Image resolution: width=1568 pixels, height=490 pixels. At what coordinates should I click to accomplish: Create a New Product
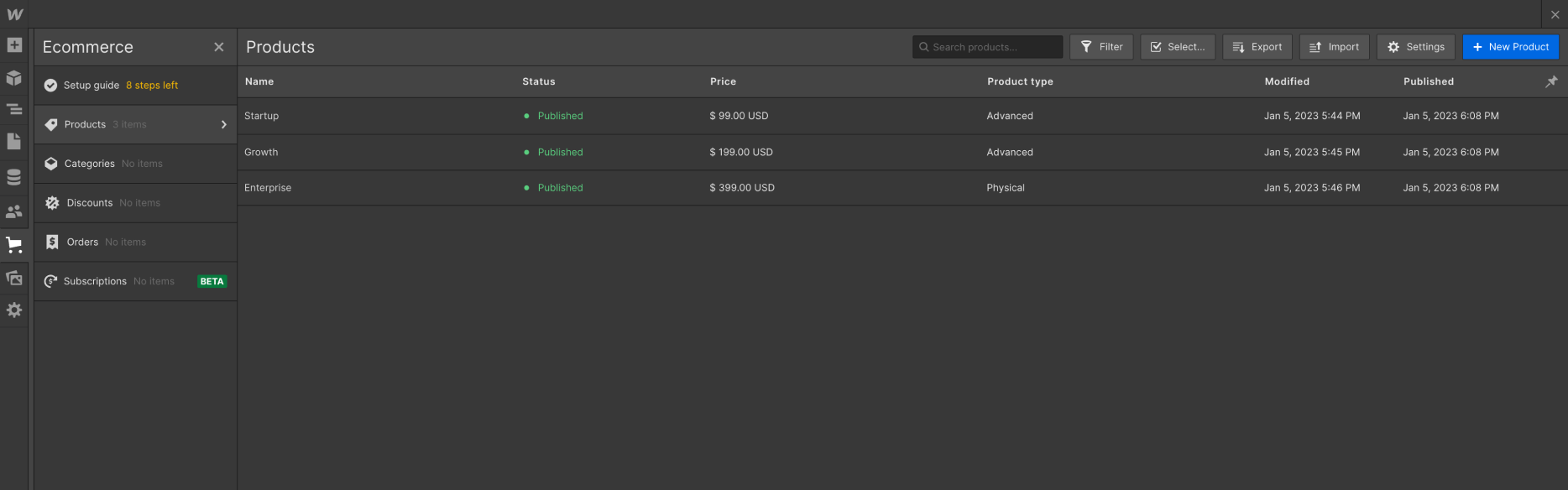coord(1511,46)
